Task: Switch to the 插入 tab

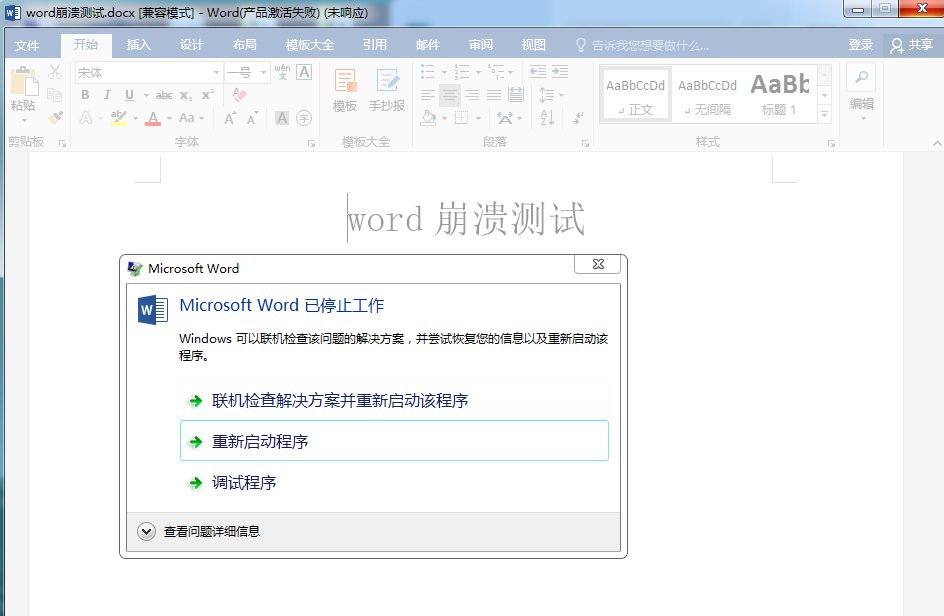Action: (138, 45)
